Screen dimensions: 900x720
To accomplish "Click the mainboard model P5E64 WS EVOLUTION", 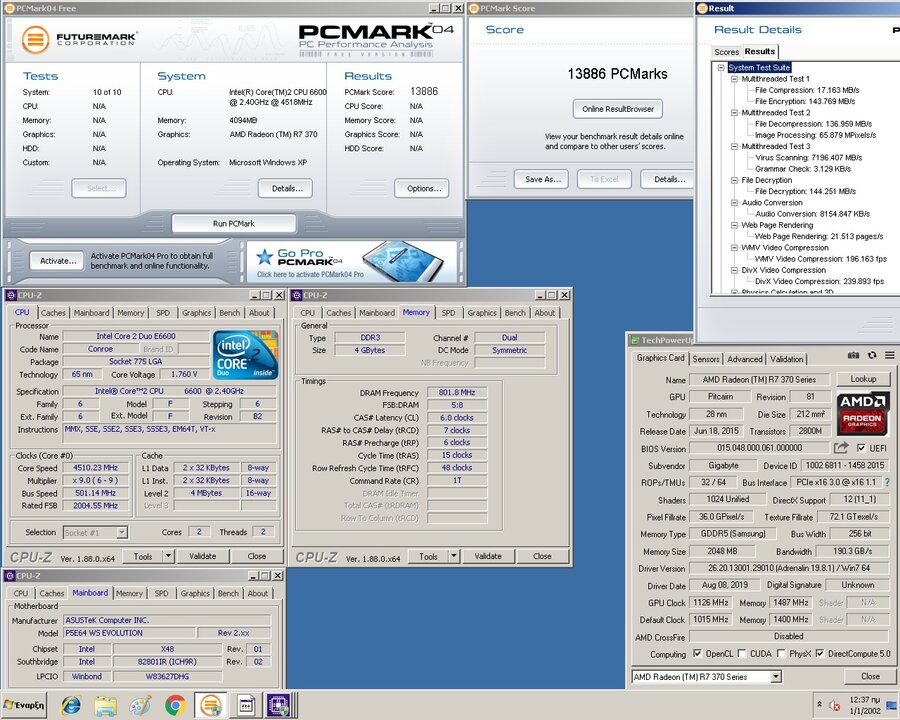I will tap(129, 633).
